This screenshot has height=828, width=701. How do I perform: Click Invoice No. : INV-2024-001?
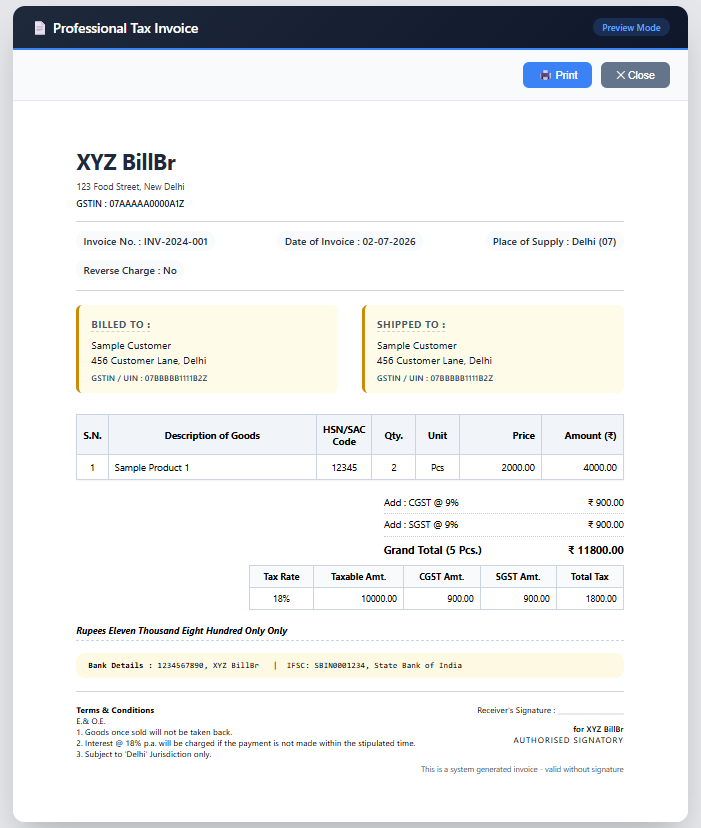click(145, 242)
